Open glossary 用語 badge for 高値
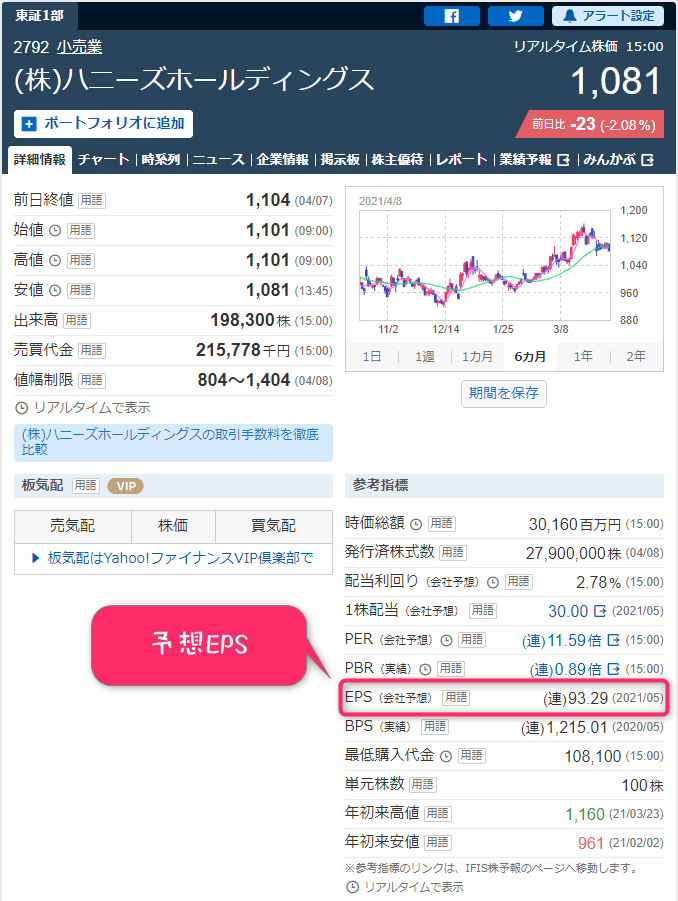Image resolution: width=678 pixels, height=901 pixels. tap(80, 260)
